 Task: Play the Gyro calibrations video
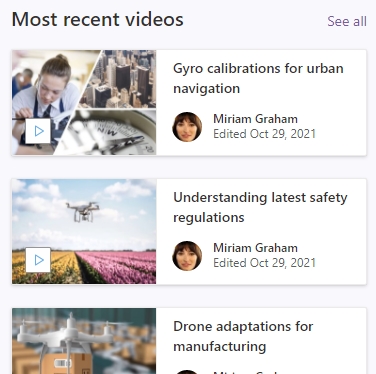pyautogui.click(x=38, y=131)
